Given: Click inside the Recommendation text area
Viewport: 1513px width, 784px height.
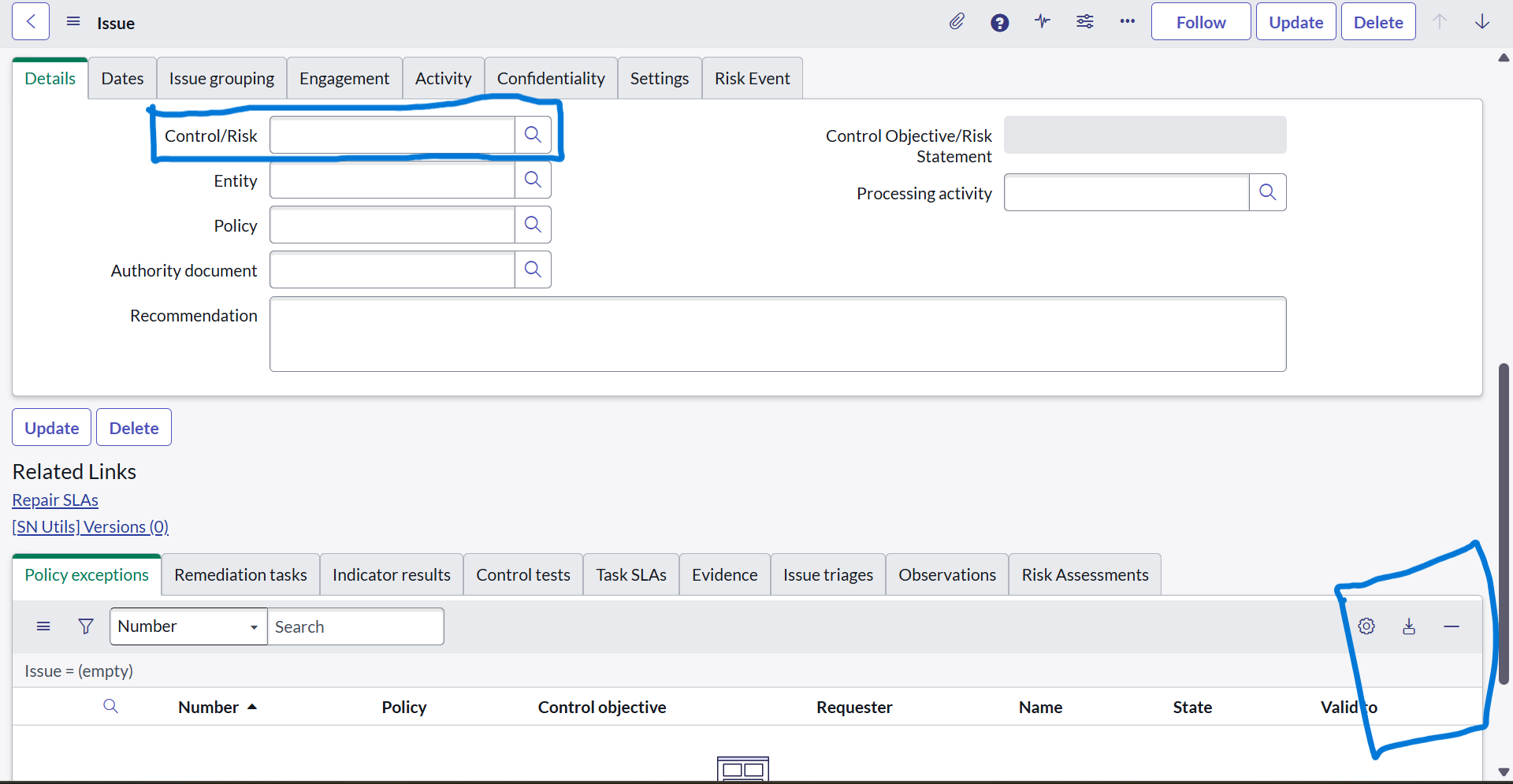Looking at the screenshot, I should (x=778, y=334).
